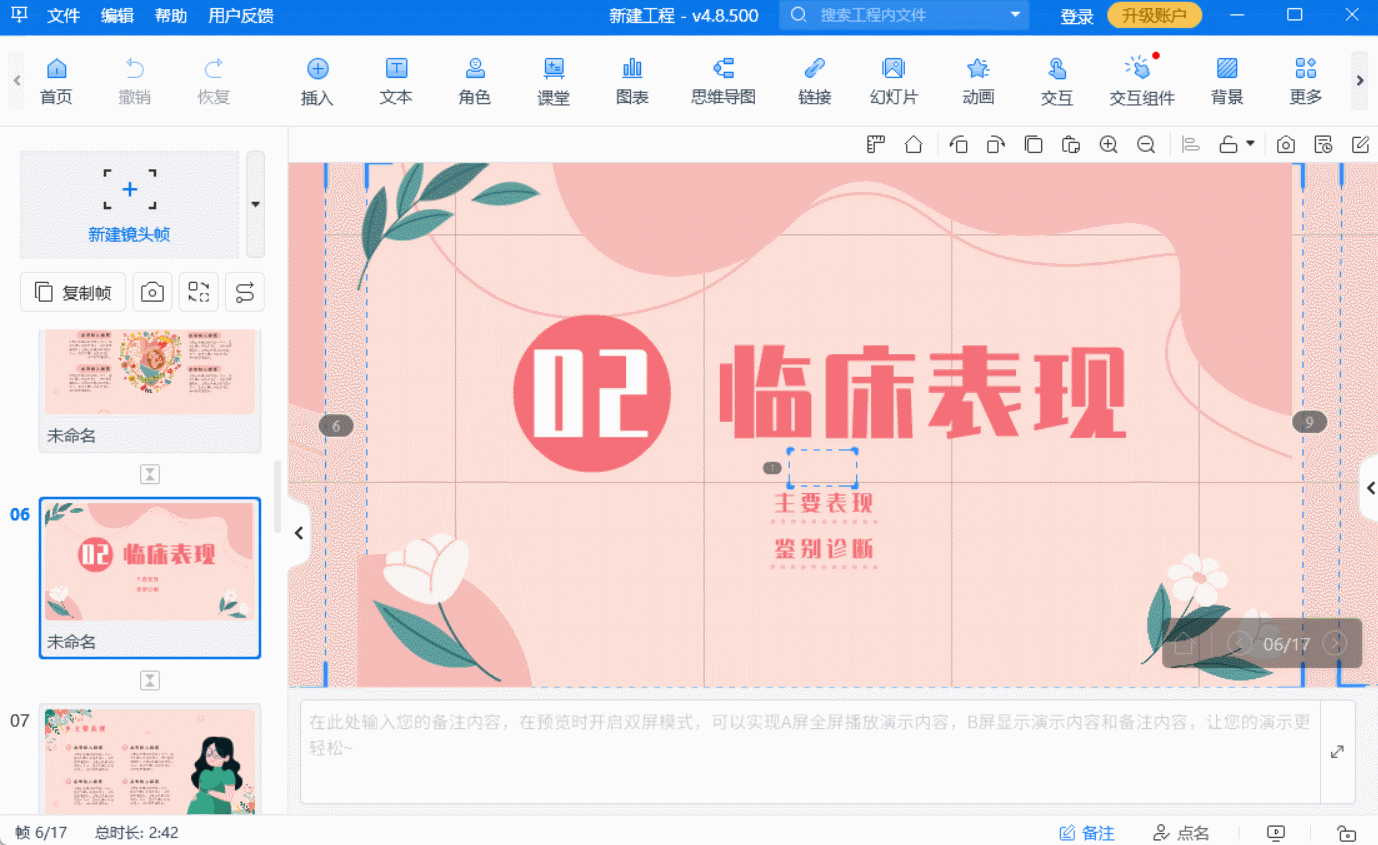The image size is (1378, 845).
Task: Click the zoom in magnifier icon on canvas toolbar
Action: [1108, 144]
